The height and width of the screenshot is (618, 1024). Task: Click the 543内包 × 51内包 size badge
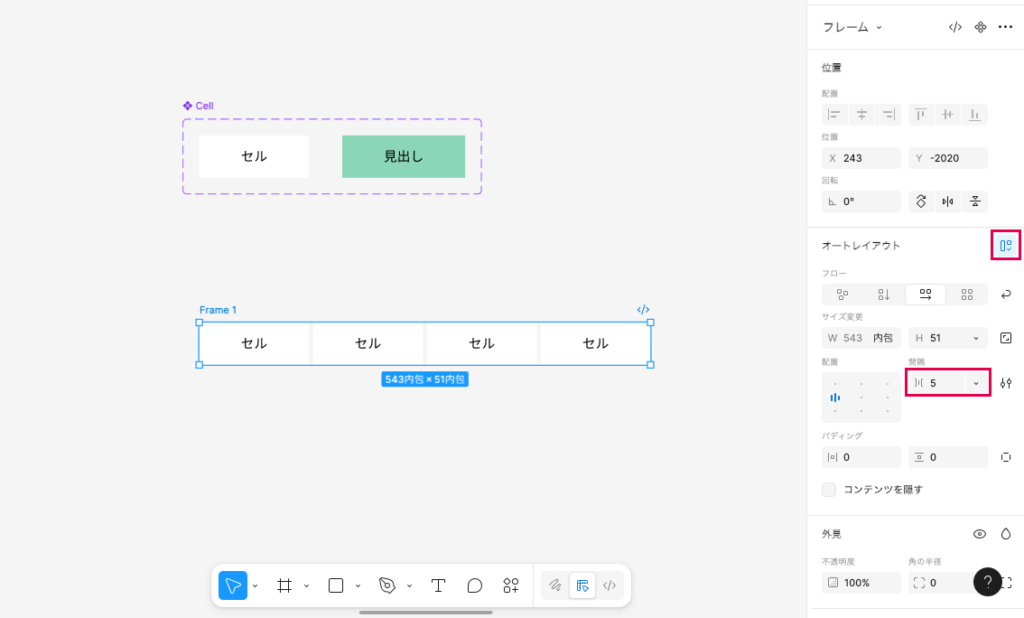(424, 380)
